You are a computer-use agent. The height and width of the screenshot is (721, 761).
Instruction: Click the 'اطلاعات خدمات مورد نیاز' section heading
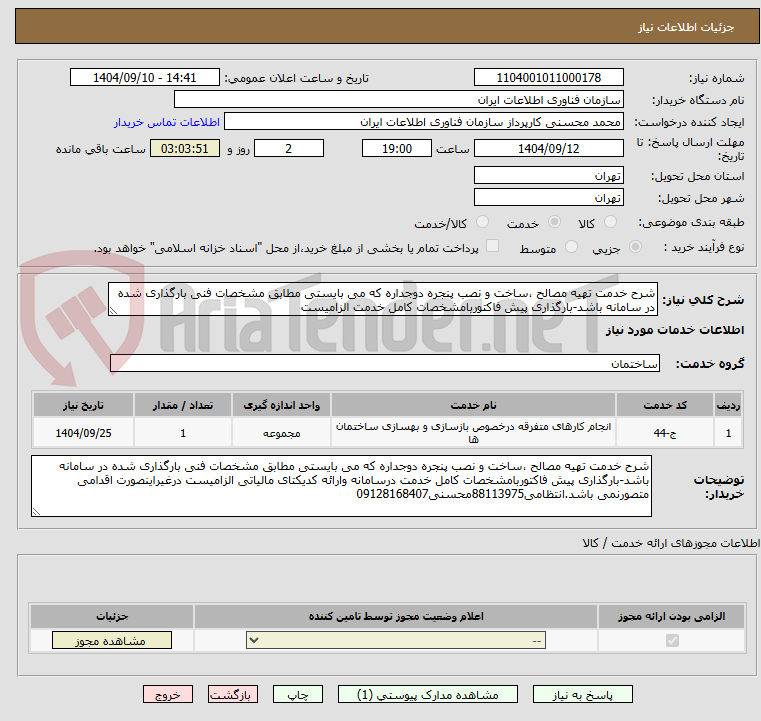click(x=675, y=330)
